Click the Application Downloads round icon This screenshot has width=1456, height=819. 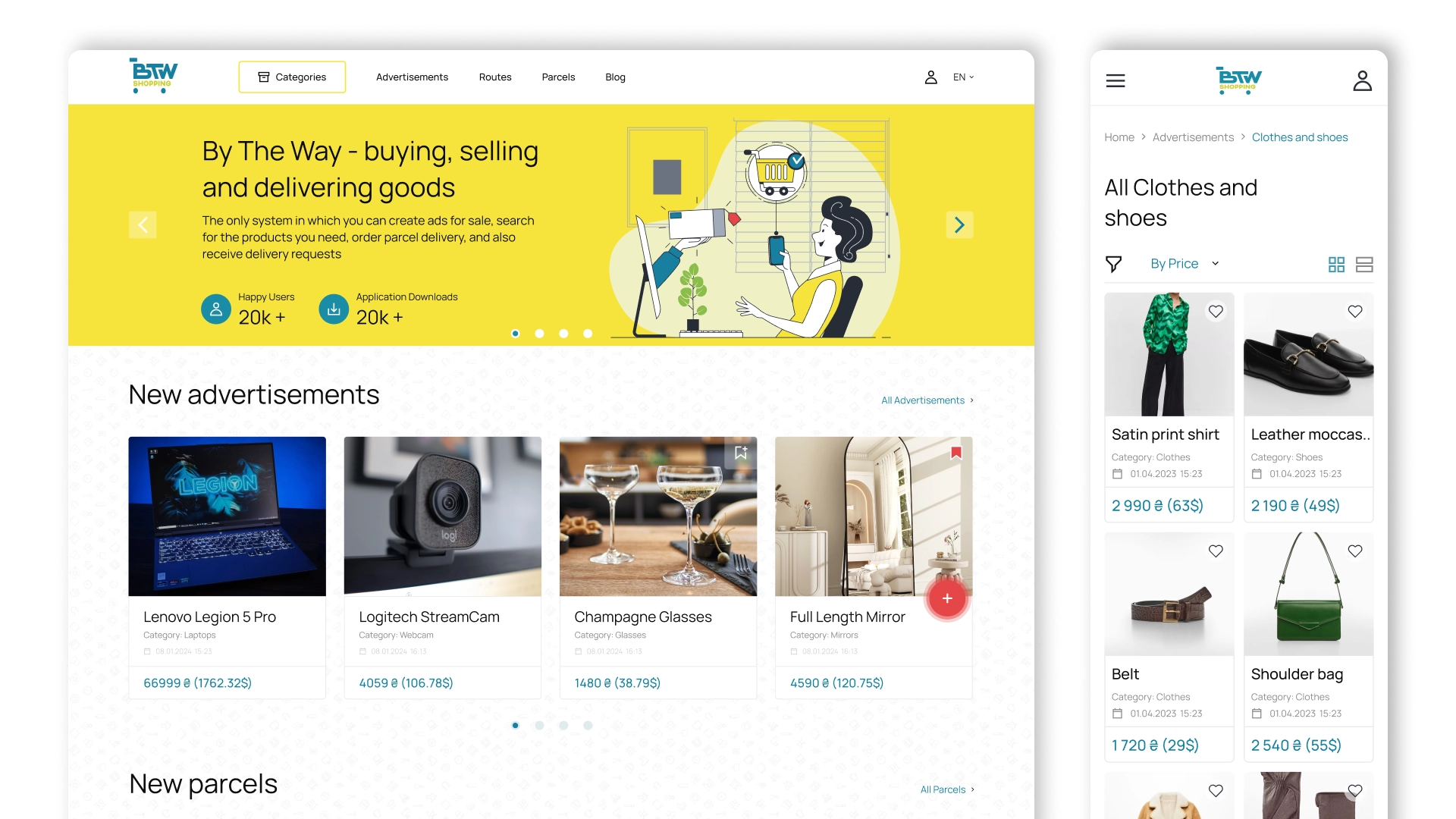334,309
